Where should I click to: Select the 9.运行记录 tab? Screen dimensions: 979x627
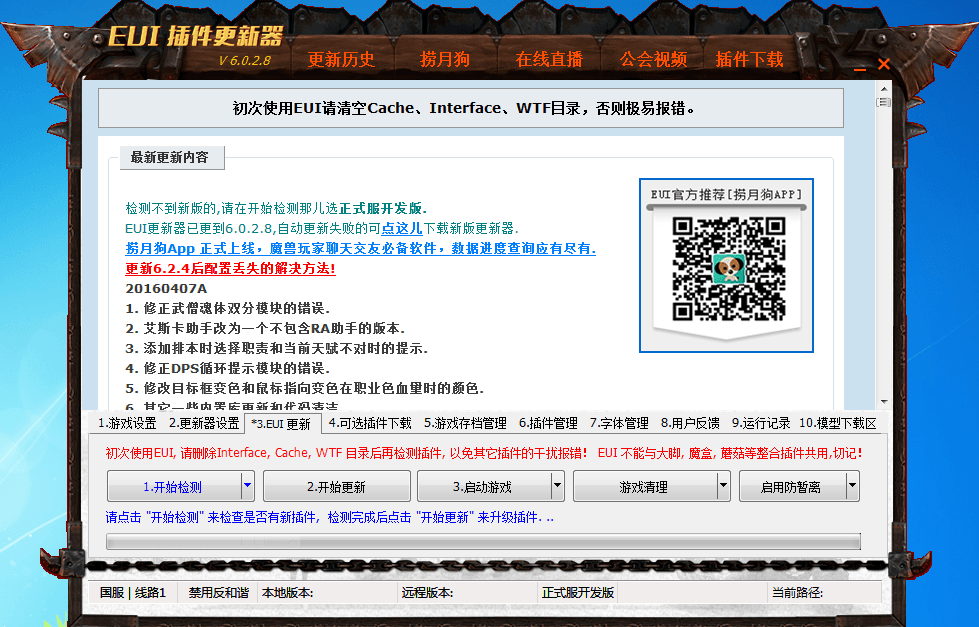pyautogui.click(x=760, y=423)
